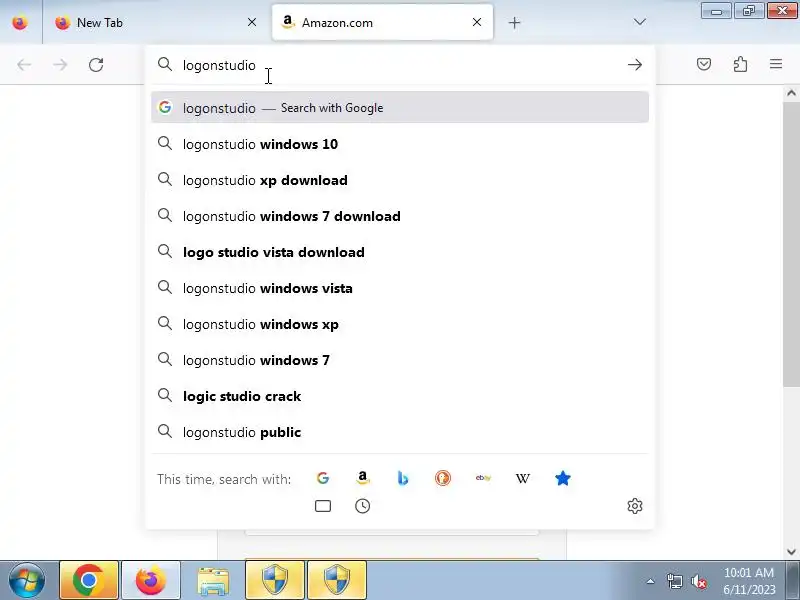Search with Amazon one-off icon
This screenshot has height=600, width=800.
coord(363,479)
